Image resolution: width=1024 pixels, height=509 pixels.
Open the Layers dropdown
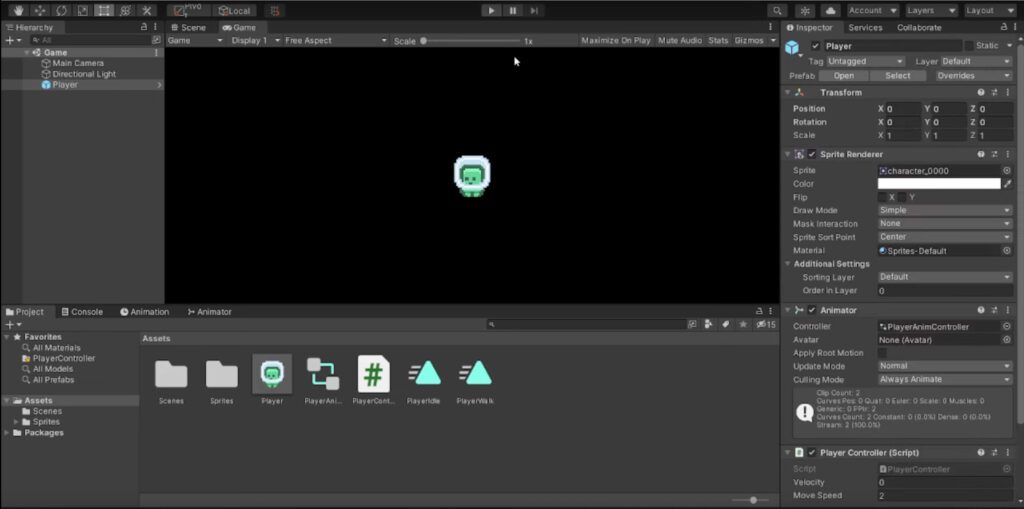(x=931, y=10)
